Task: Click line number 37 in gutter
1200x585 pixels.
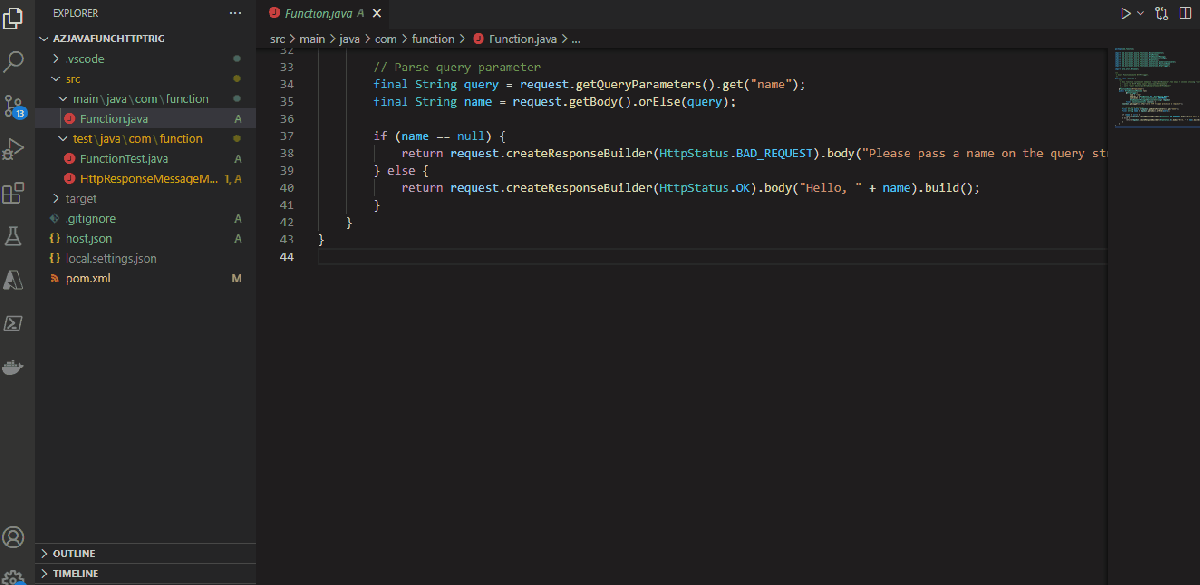Action: coord(286,136)
